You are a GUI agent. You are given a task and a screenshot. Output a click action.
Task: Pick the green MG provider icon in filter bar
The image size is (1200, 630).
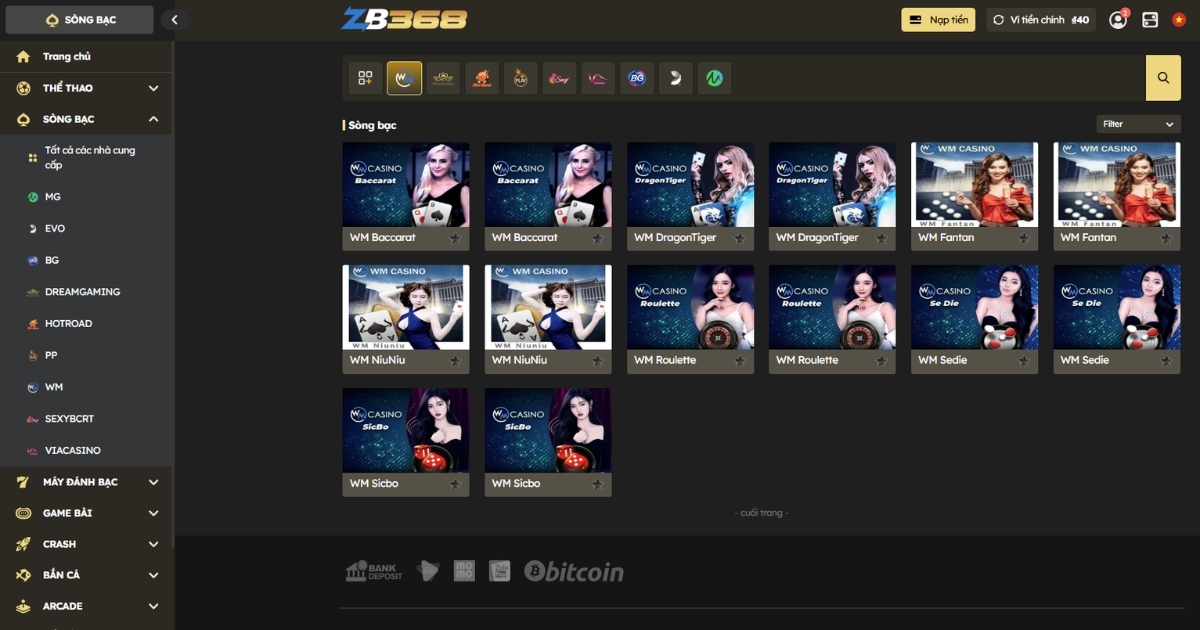tap(714, 78)
